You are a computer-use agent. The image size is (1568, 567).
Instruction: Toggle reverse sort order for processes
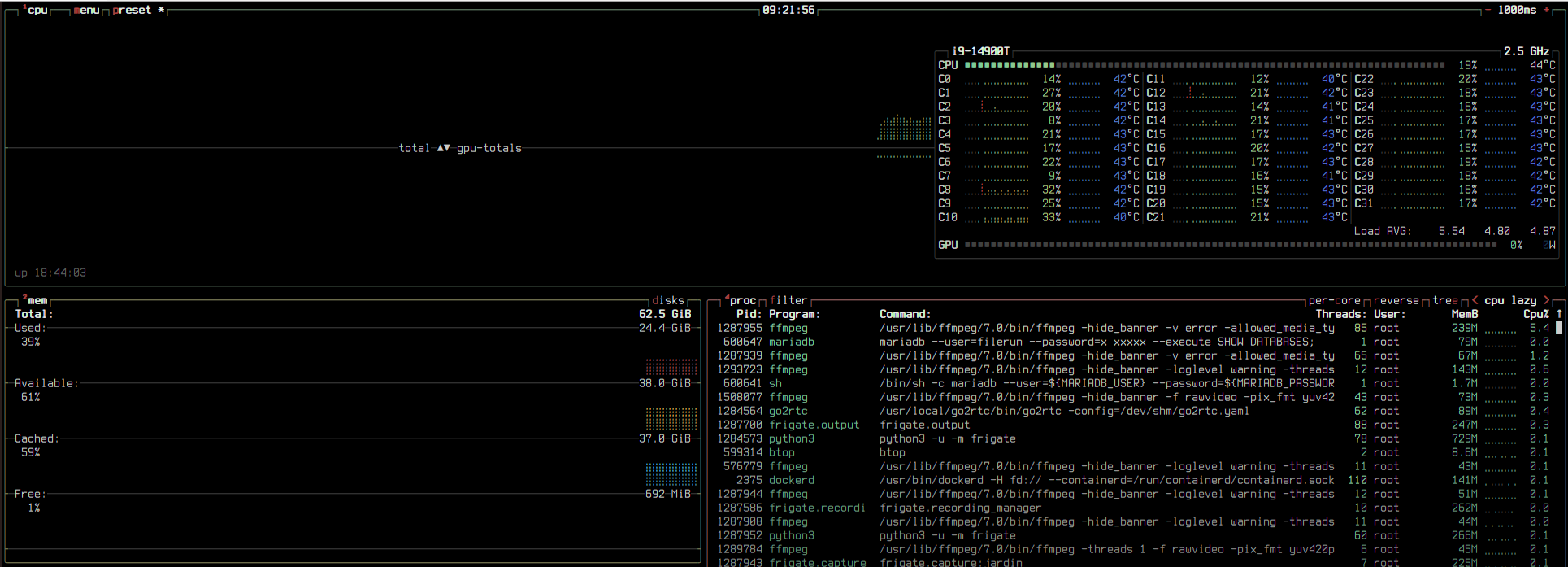pos(1394,300)
